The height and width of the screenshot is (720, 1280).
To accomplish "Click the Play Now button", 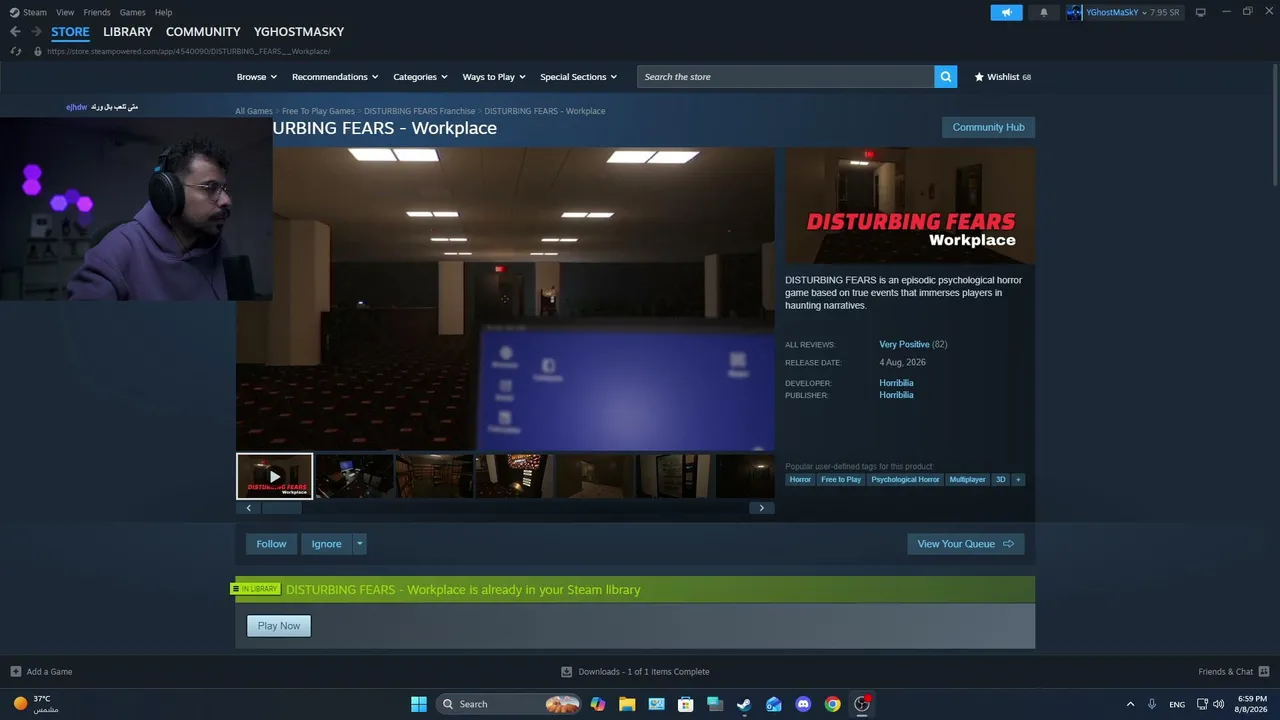I will pyautogui.click(x=279, y=626).
